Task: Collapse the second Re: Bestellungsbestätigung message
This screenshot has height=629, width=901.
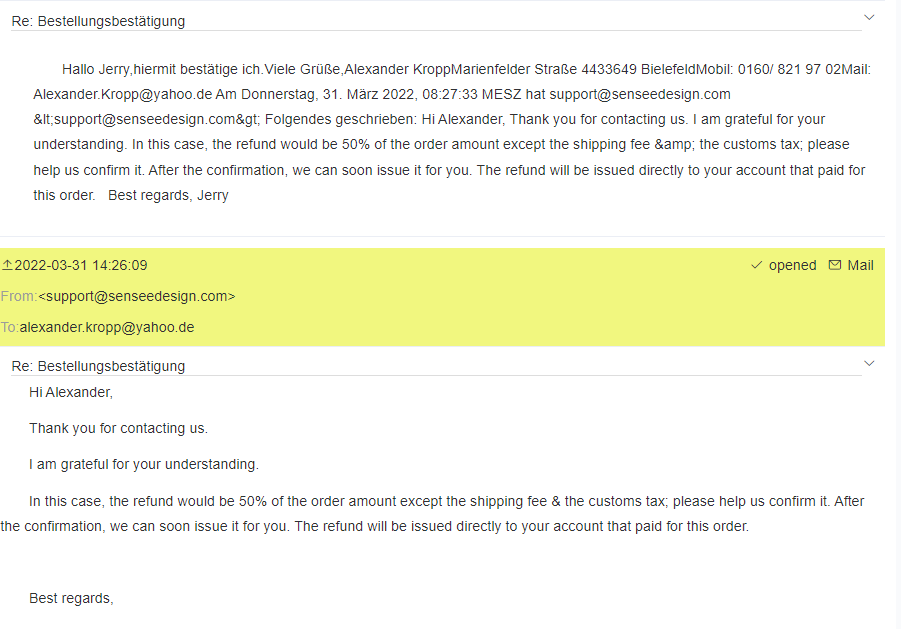Action: tap(868, 363)
